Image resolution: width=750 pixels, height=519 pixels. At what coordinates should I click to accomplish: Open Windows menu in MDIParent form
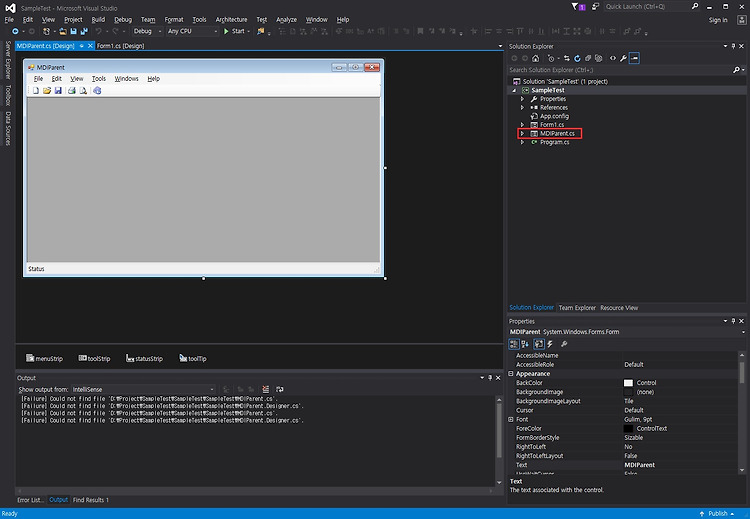(126, 78)
